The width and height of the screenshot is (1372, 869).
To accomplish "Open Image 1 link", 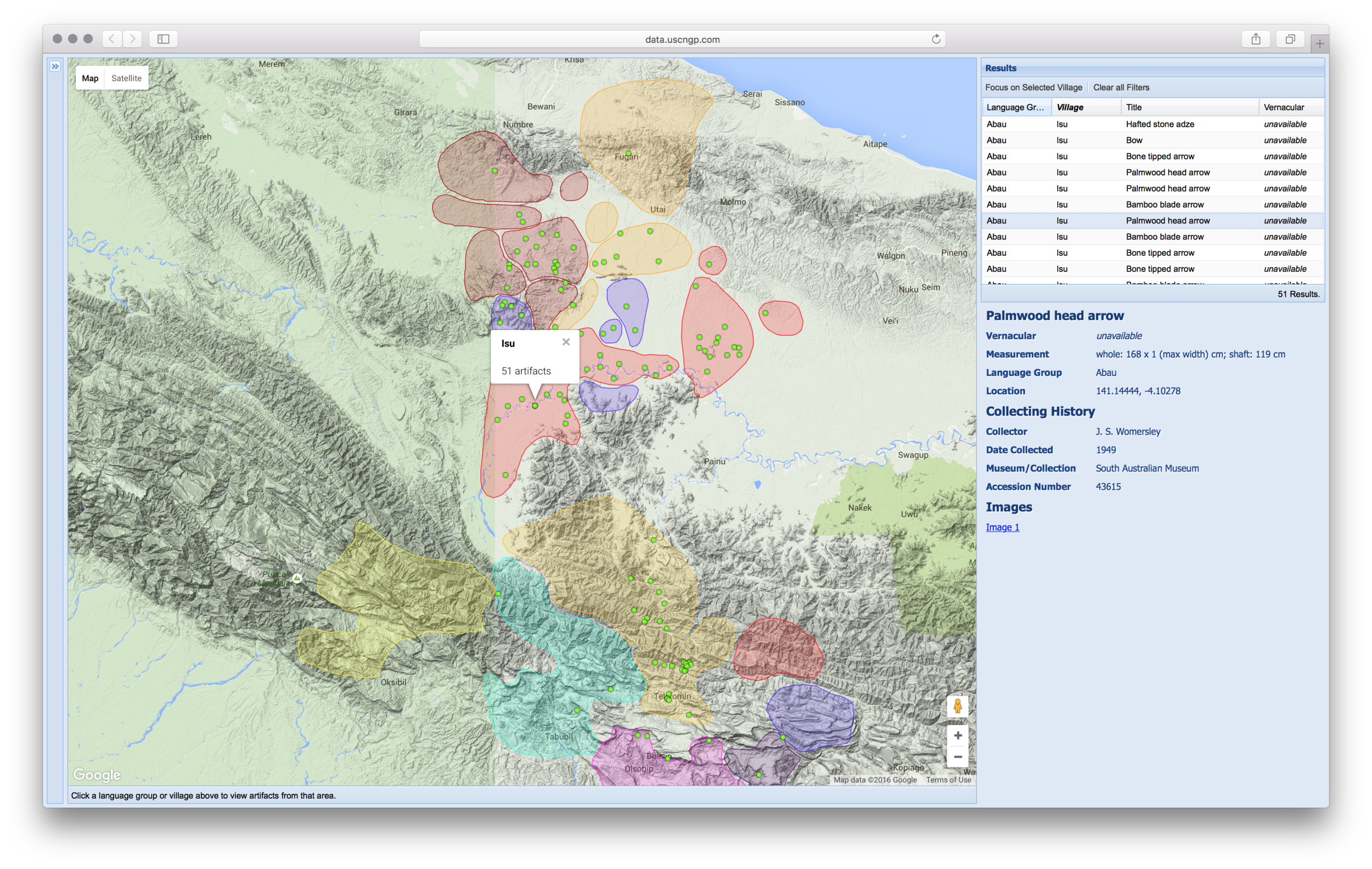I will 1002,527.
